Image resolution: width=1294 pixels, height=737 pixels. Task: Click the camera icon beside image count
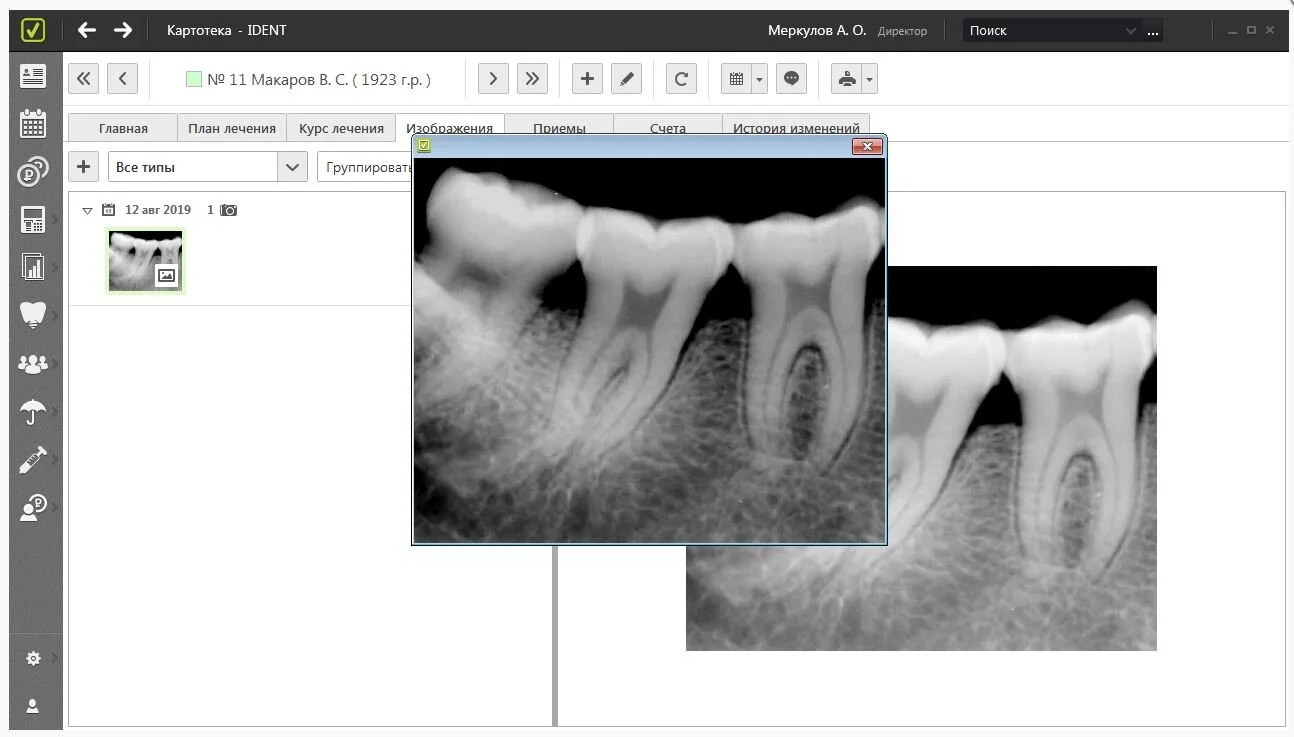(229, 210)
